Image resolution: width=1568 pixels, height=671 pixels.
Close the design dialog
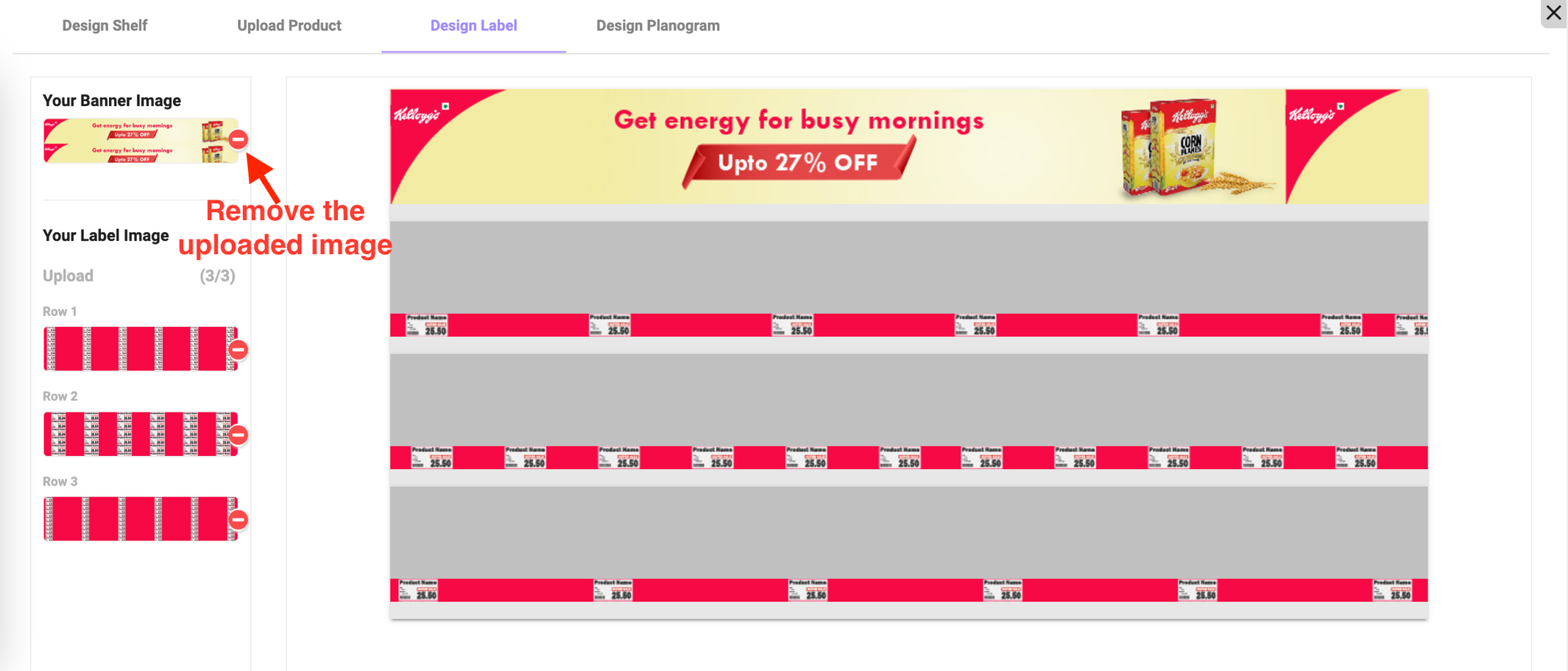[1553, 13]
